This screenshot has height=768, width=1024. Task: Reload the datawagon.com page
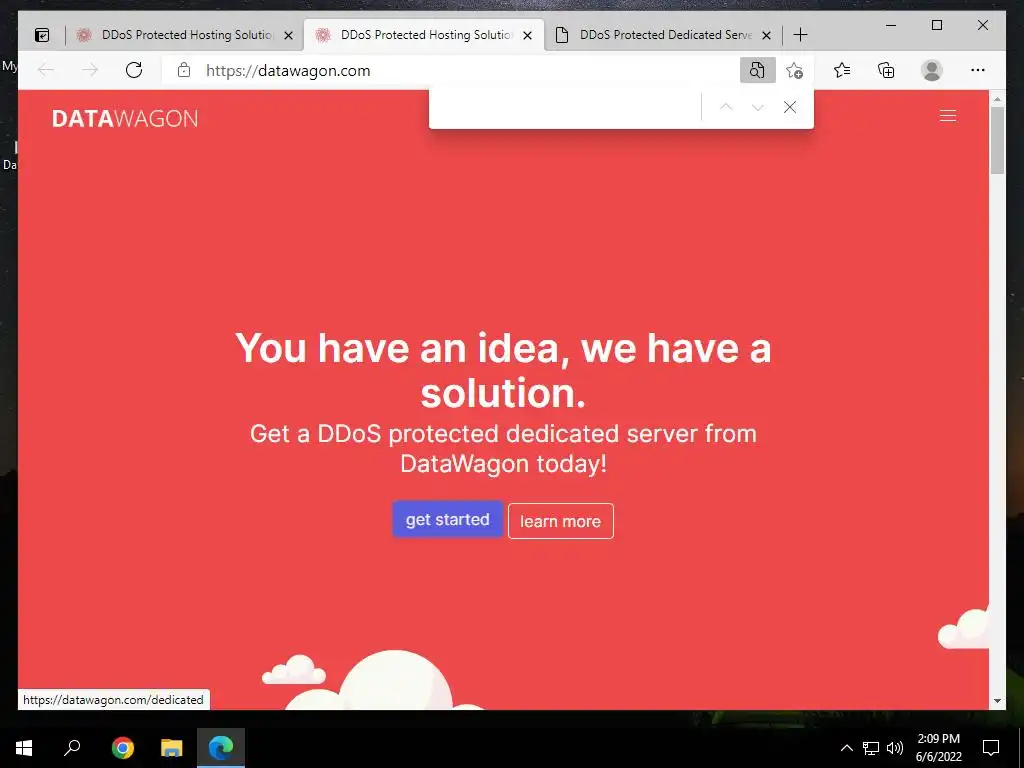pyautogui.click(x=134, y=70)
